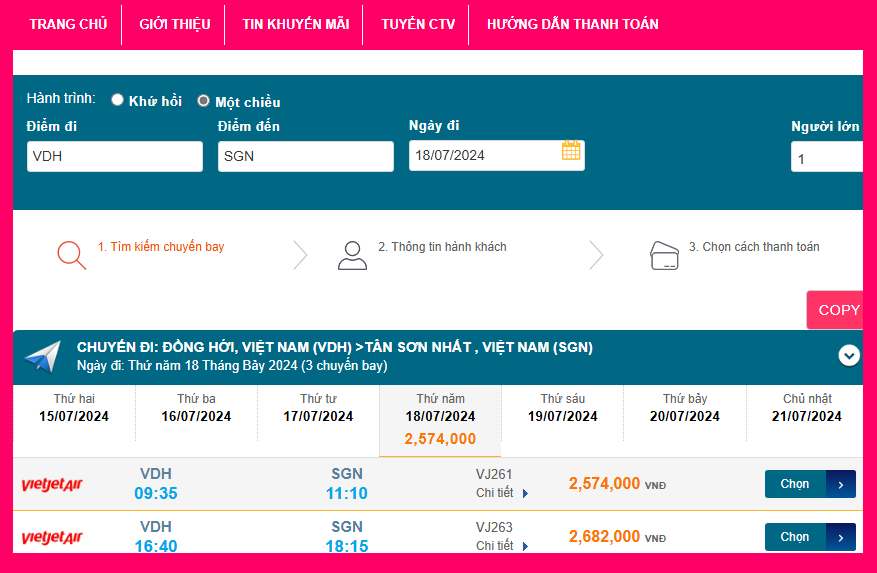The height and width of the screenshot is (573, 877).
Task: Click the payment wallet step icon
Action: coord(665,255)
